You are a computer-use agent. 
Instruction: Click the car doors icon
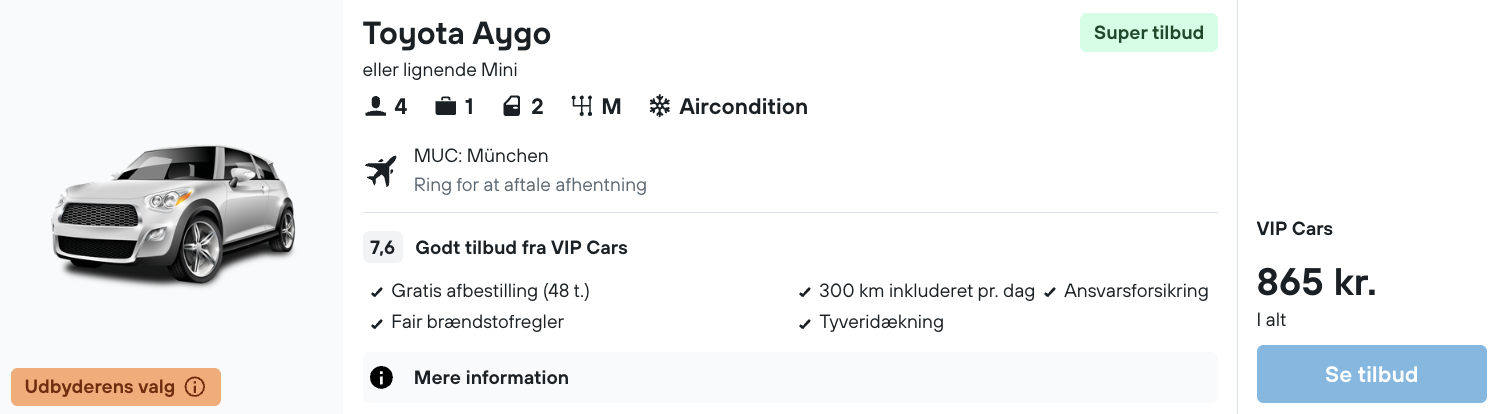click(512, 107)
